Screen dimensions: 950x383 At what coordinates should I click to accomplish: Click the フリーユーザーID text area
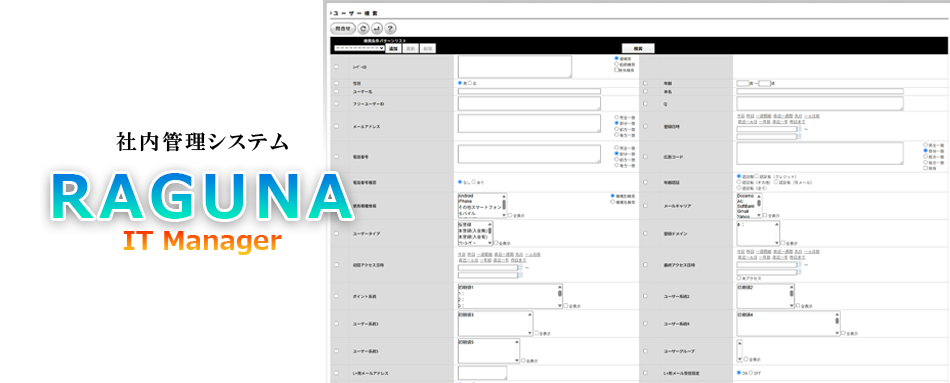[529, 104]
